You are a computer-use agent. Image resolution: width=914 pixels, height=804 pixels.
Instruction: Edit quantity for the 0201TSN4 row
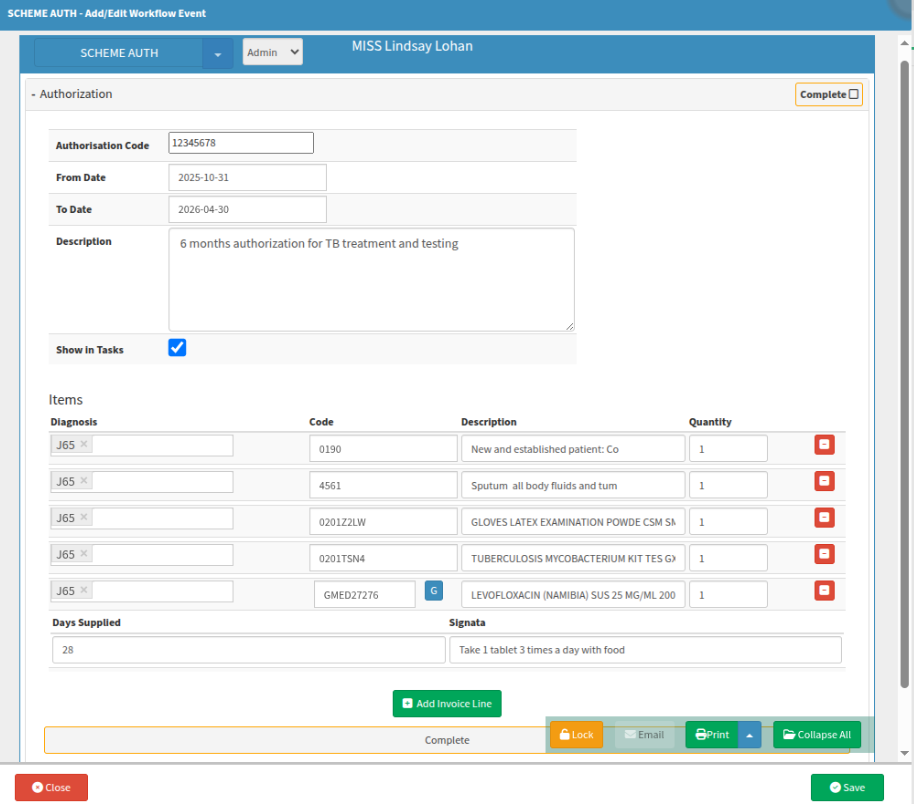tap(728, 558)
